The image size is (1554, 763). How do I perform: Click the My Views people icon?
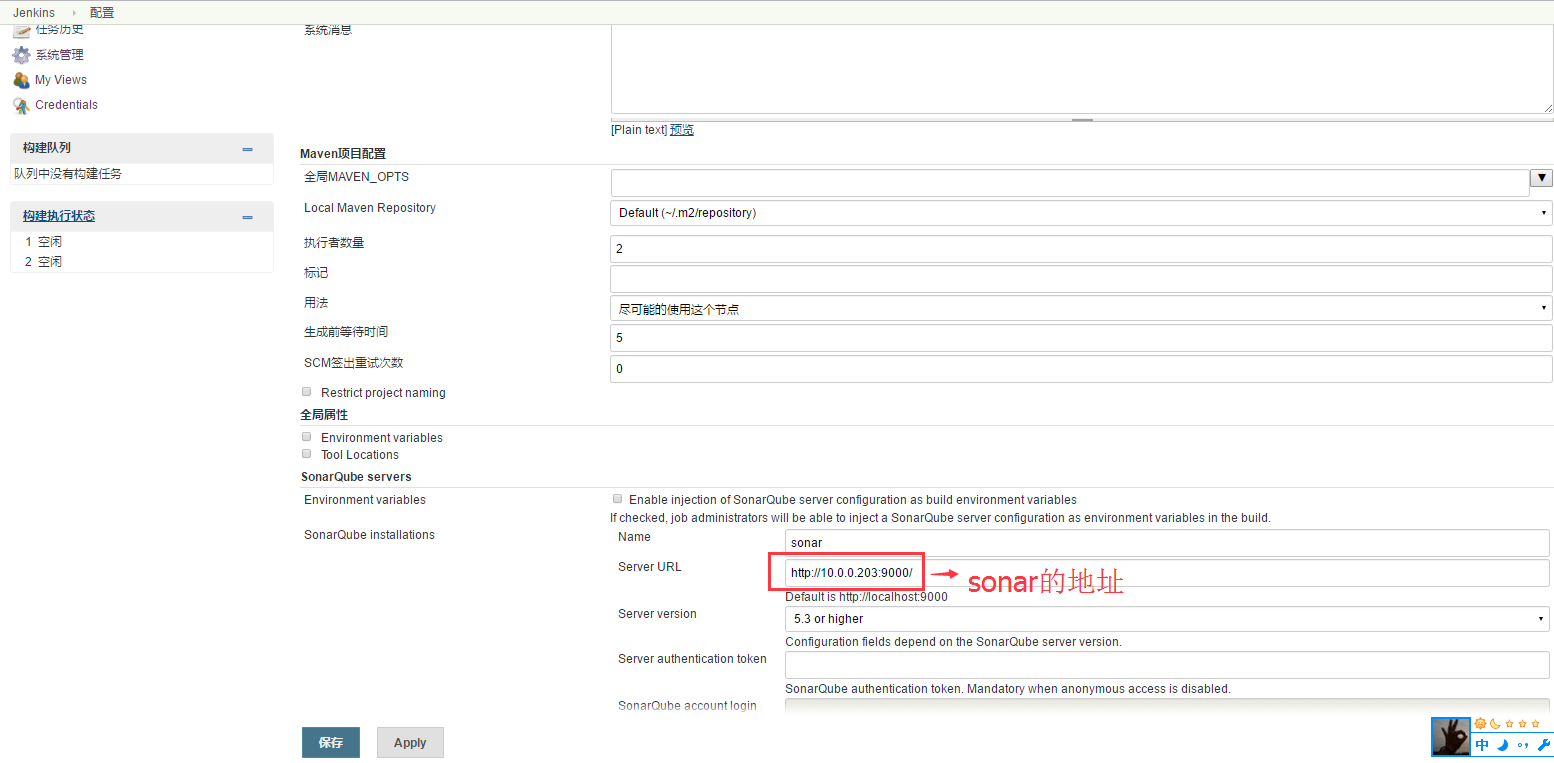(21, 80)
